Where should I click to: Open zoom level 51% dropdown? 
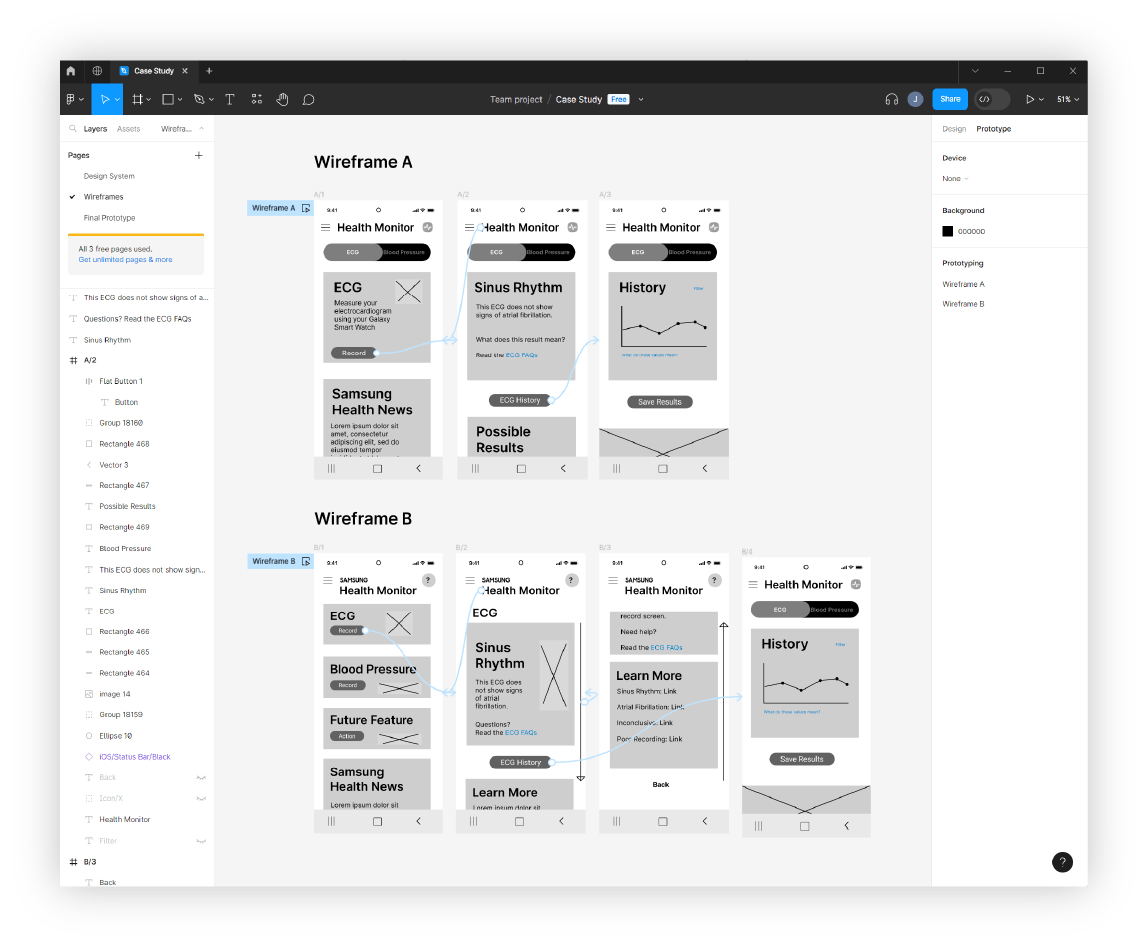pos(1068,100)
